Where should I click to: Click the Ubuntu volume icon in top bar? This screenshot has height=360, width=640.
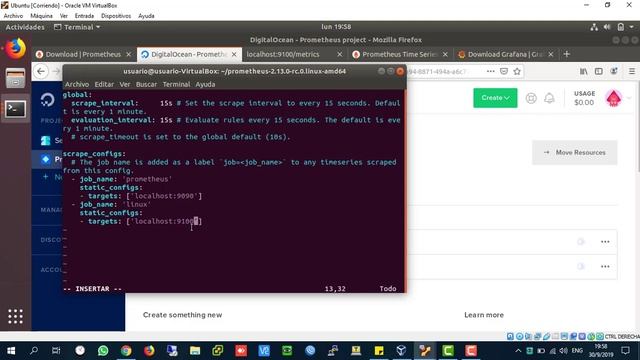coord(607,27)
